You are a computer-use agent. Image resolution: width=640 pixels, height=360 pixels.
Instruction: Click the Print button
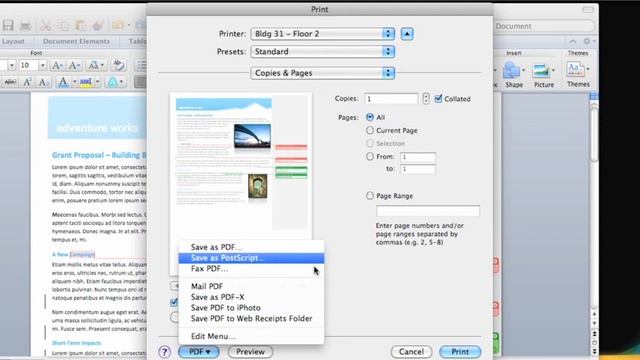tap(460, 352)
